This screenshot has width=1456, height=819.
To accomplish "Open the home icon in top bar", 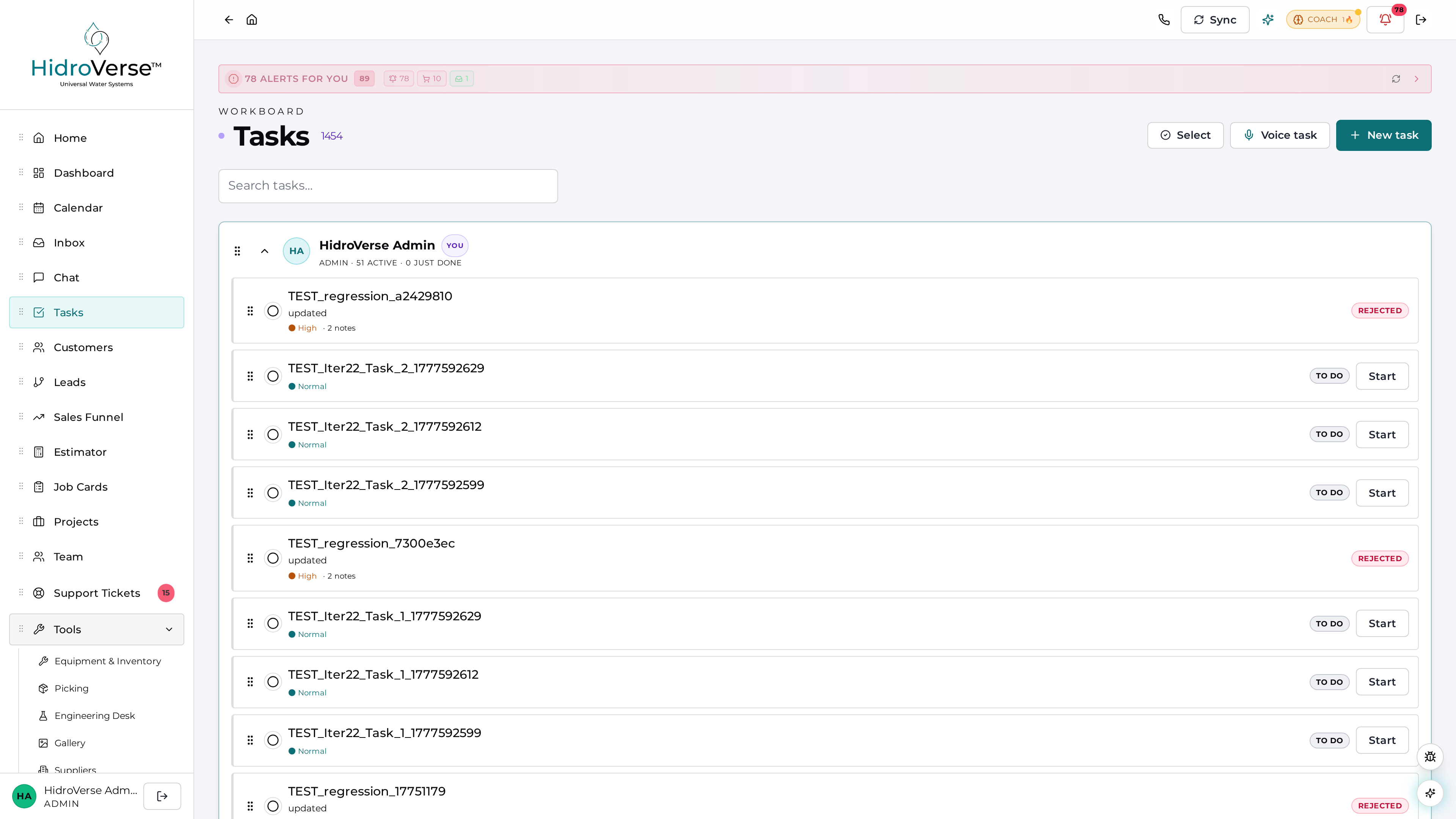I will 252,20.
